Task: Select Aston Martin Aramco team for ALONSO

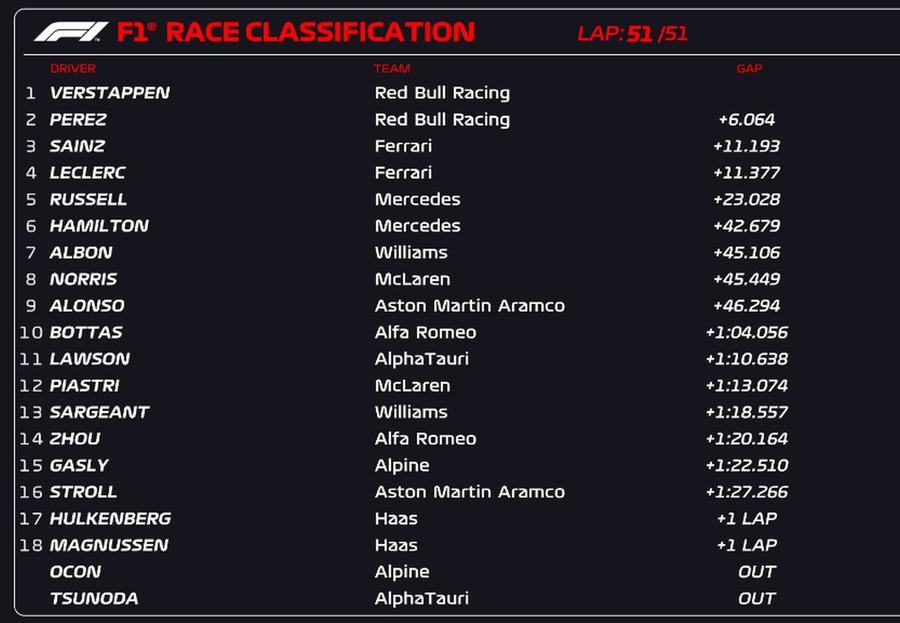Action: tap(470, 305)
